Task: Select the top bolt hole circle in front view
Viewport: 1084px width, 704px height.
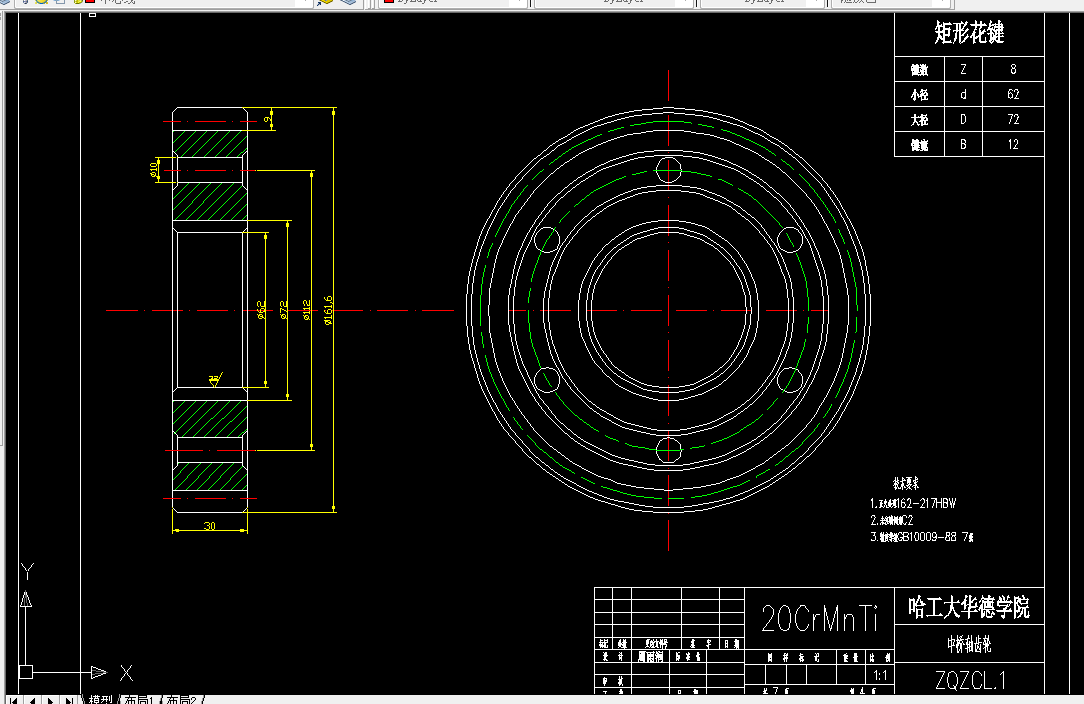Action: tap(669, 170)
